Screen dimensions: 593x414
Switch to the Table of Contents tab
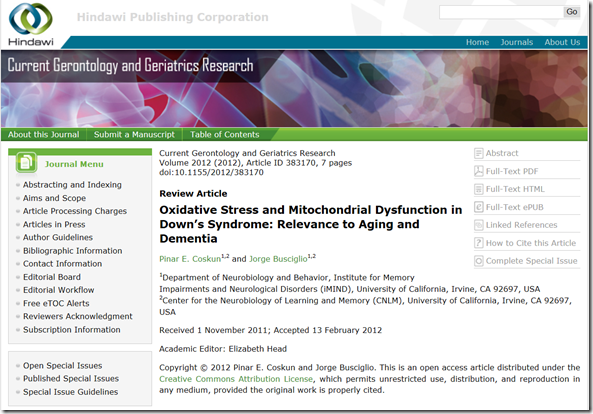click(225, 135)
